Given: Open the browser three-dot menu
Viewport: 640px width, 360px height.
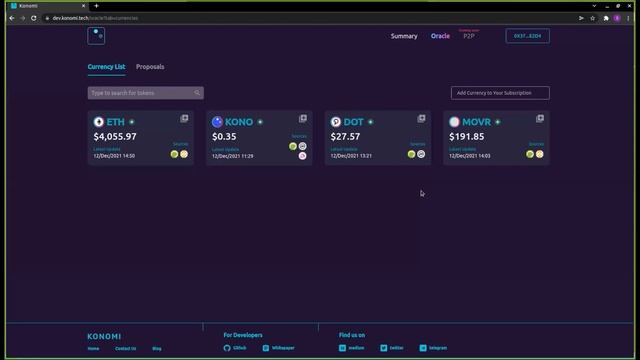Looking at the screenshot, I should (628, 18).
